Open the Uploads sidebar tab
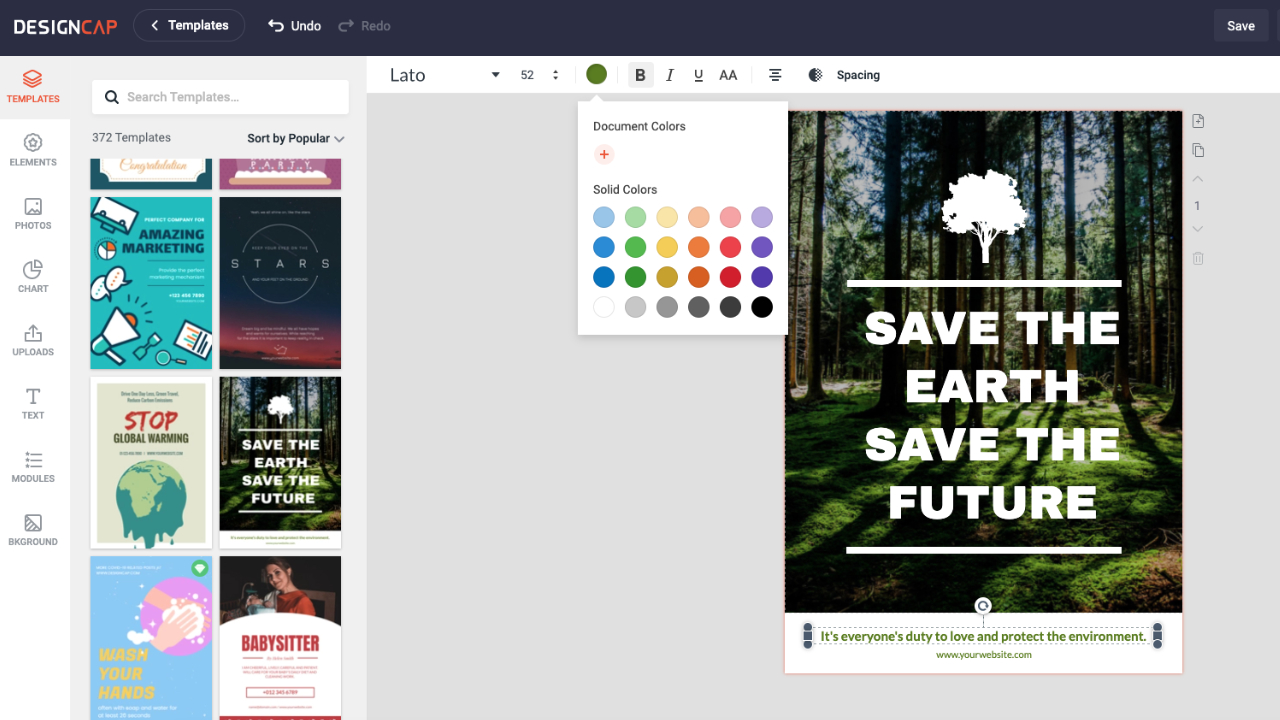Image resolution: width=1280 pixels, height=720 pixels. click(33, 340)
